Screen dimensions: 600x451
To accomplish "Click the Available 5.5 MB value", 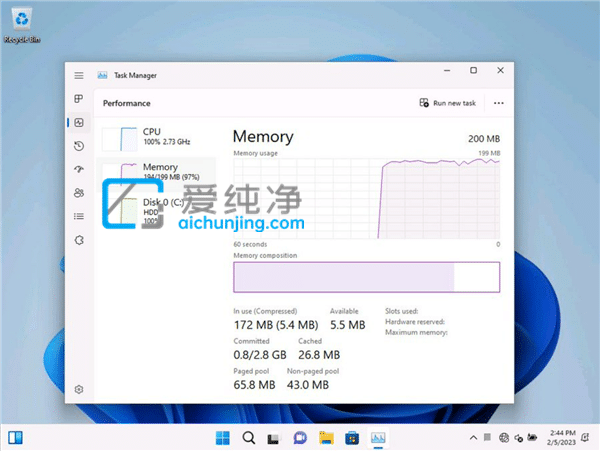I will [347, 325].
